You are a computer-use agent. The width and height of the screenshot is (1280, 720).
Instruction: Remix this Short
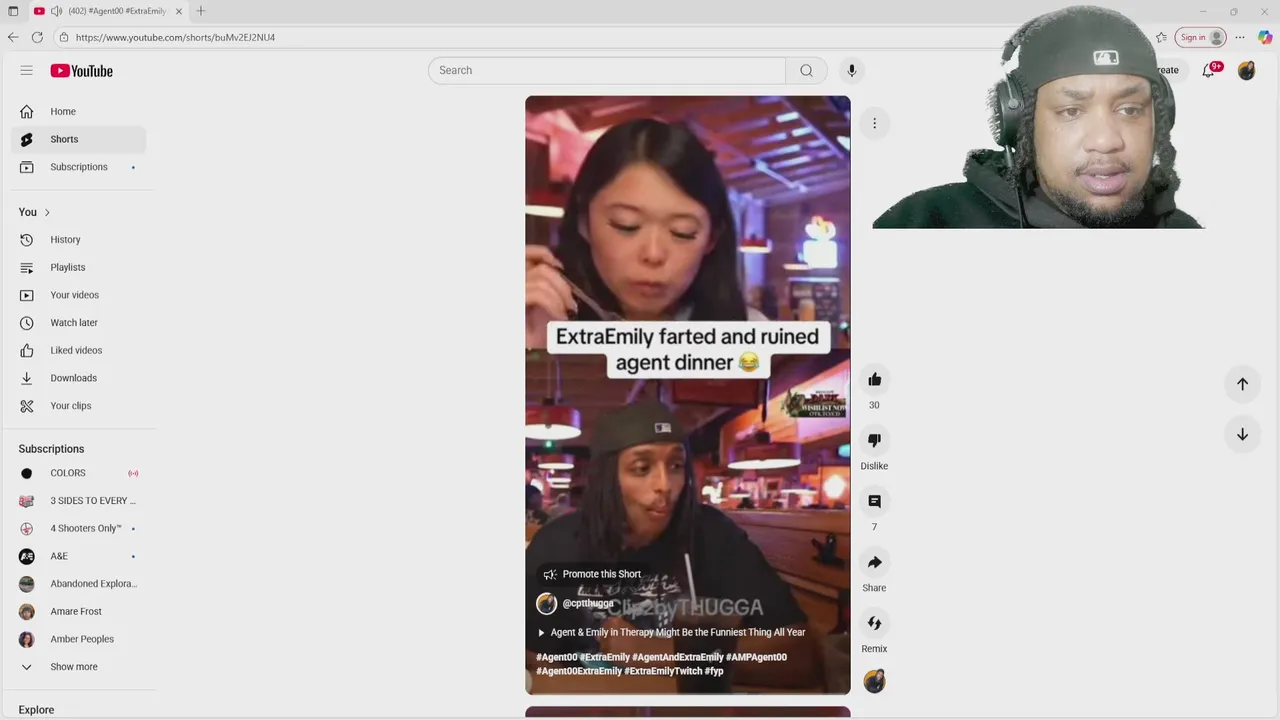[x=874, y=623]
